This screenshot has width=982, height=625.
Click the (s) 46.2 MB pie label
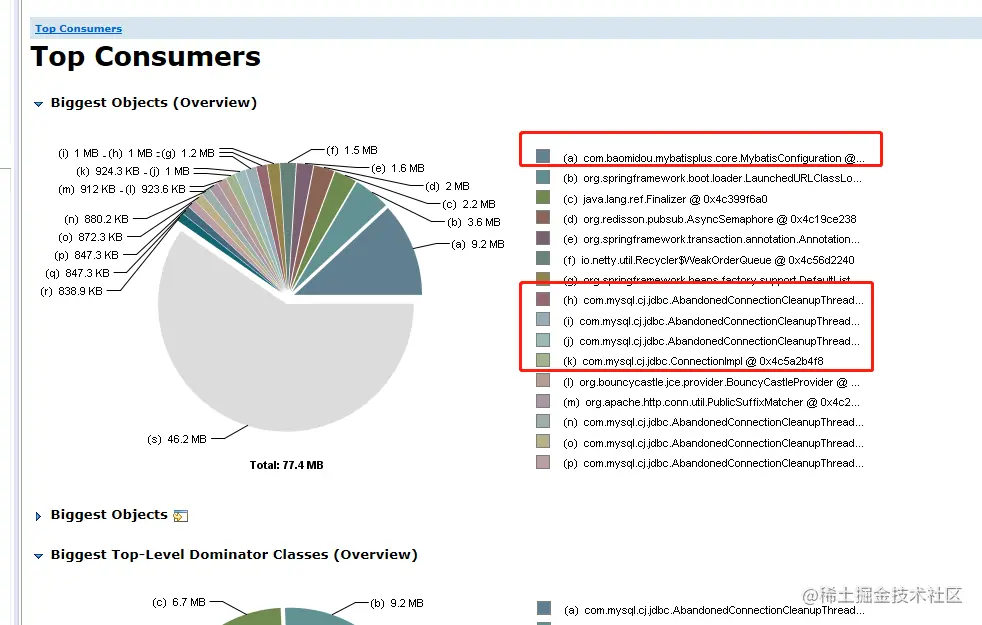pos(177,439)
